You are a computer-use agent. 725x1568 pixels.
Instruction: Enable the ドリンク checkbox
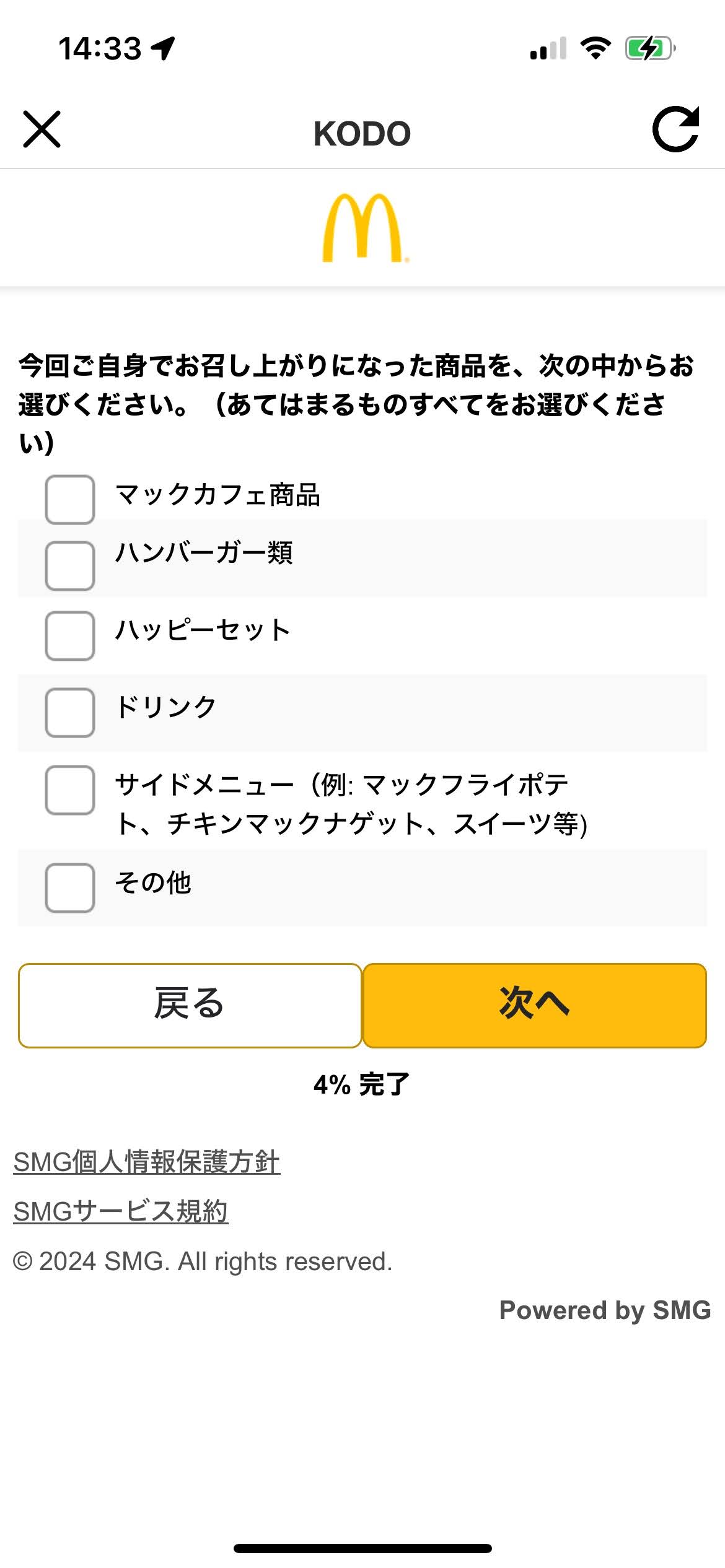click(x=70, y=713)
